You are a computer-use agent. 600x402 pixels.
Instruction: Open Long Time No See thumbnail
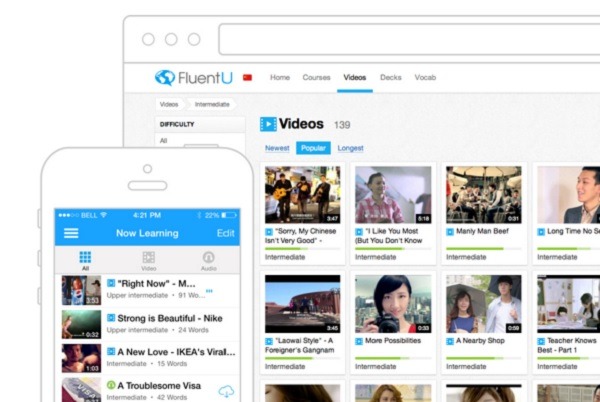point(569,195)
